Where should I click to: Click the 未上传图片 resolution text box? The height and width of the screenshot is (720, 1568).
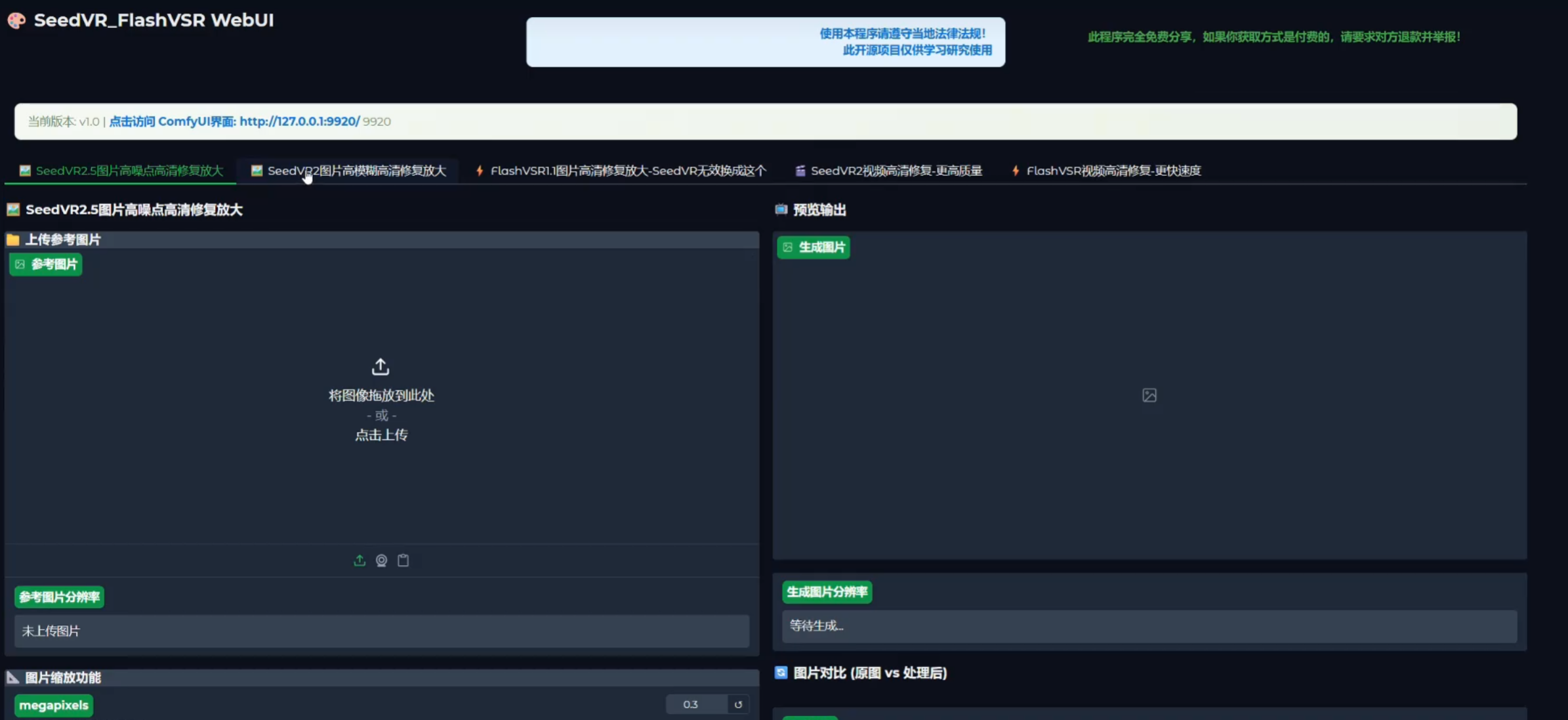pyautogui.click(x=381, y=631)
